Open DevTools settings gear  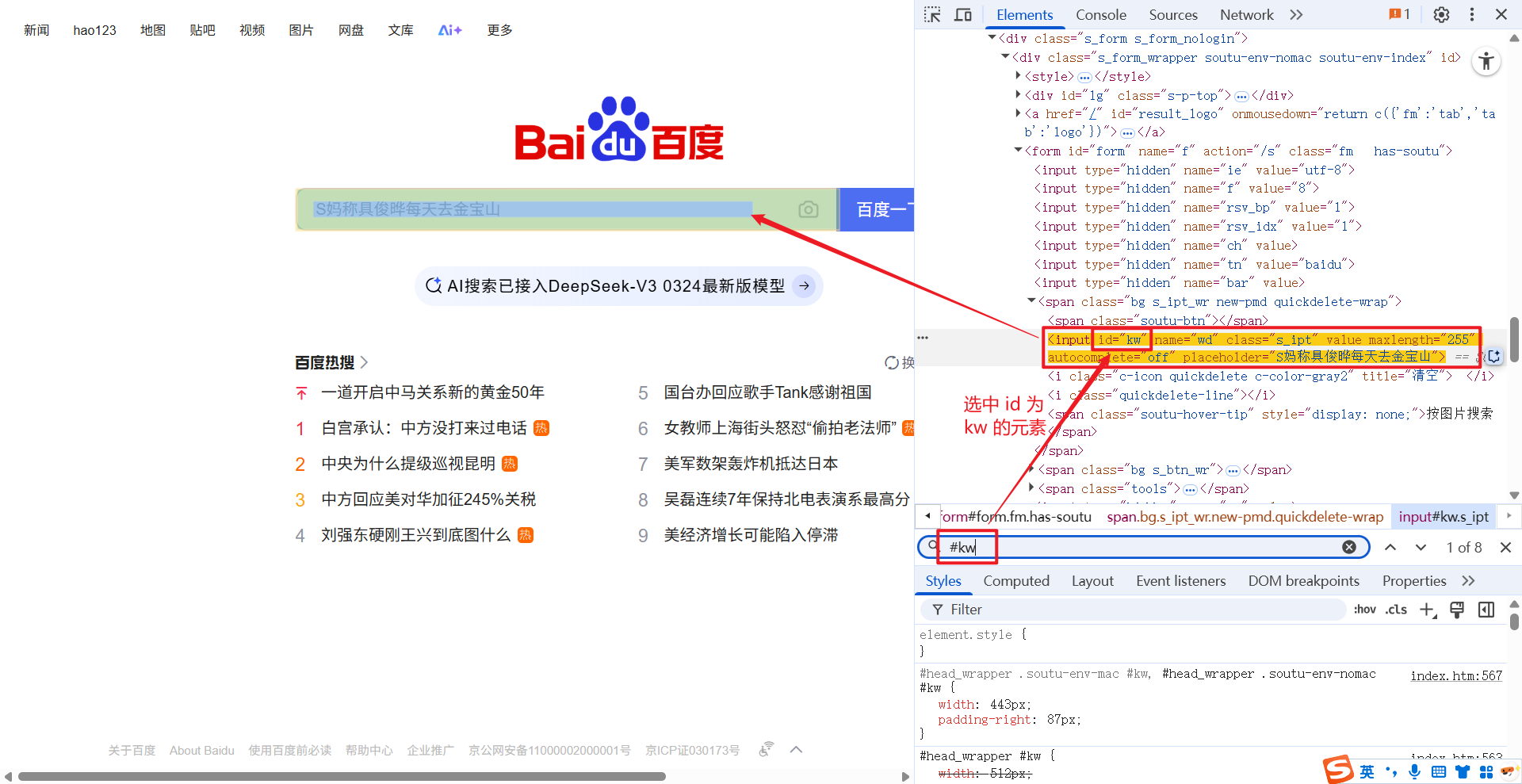click(x=1441, y=14)
